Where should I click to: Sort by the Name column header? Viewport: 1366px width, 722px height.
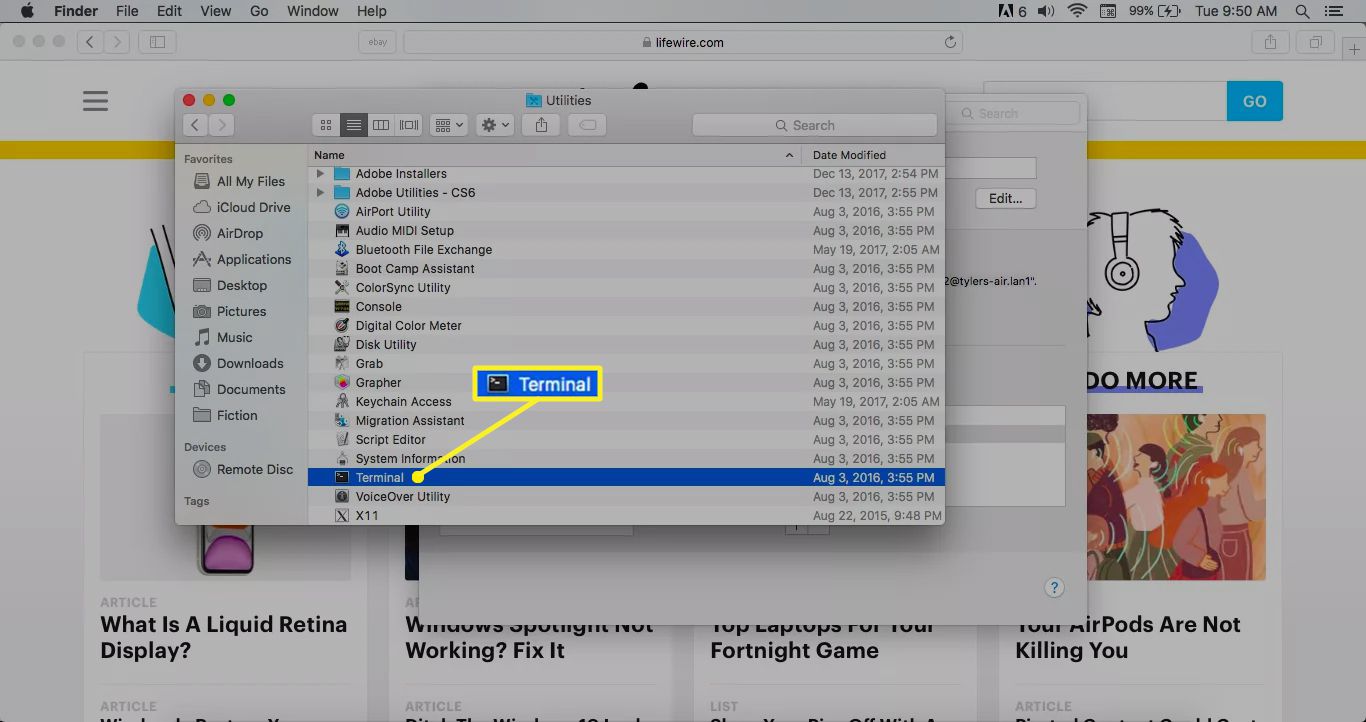555,155
